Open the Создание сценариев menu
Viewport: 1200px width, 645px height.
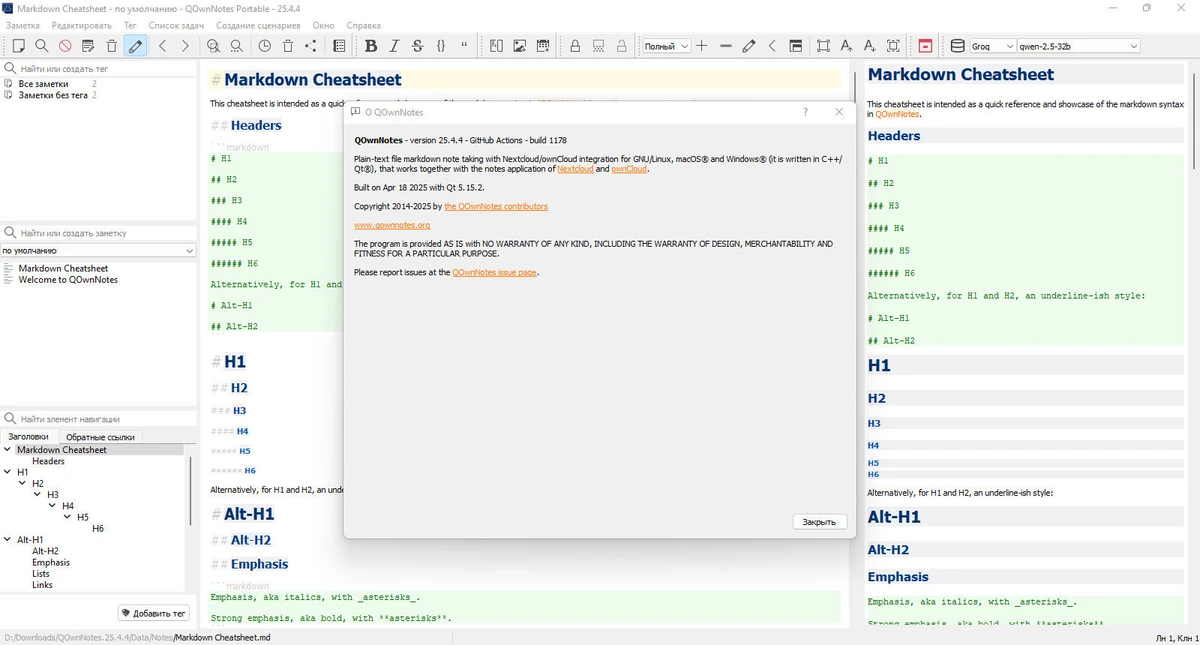[258, 25]
